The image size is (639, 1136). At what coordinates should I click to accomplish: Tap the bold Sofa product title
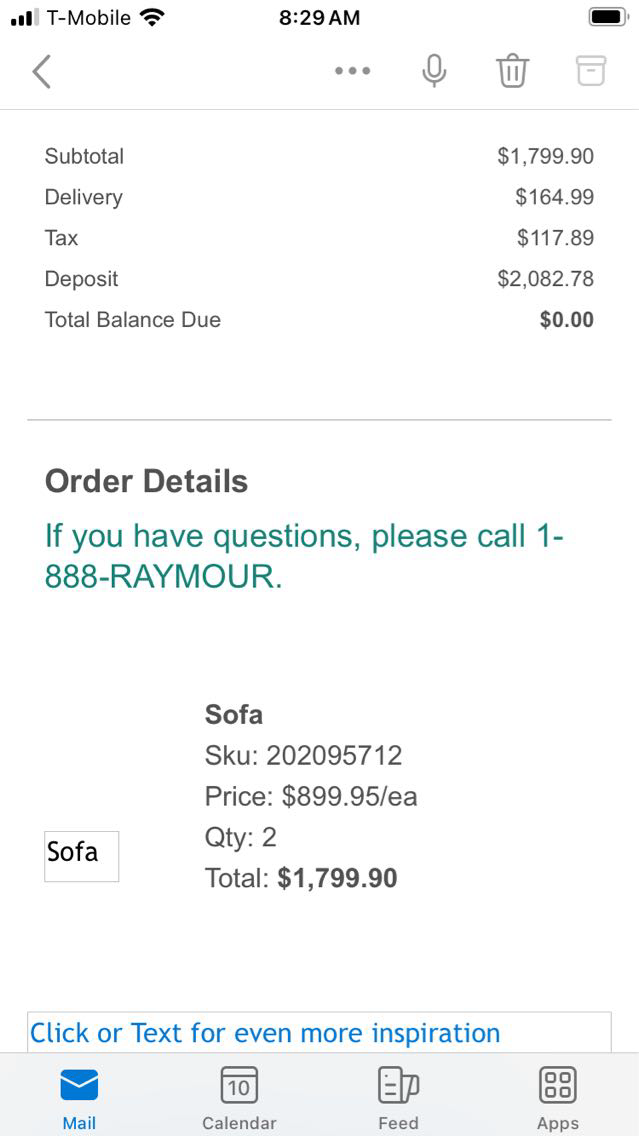[x=234, y=714]
